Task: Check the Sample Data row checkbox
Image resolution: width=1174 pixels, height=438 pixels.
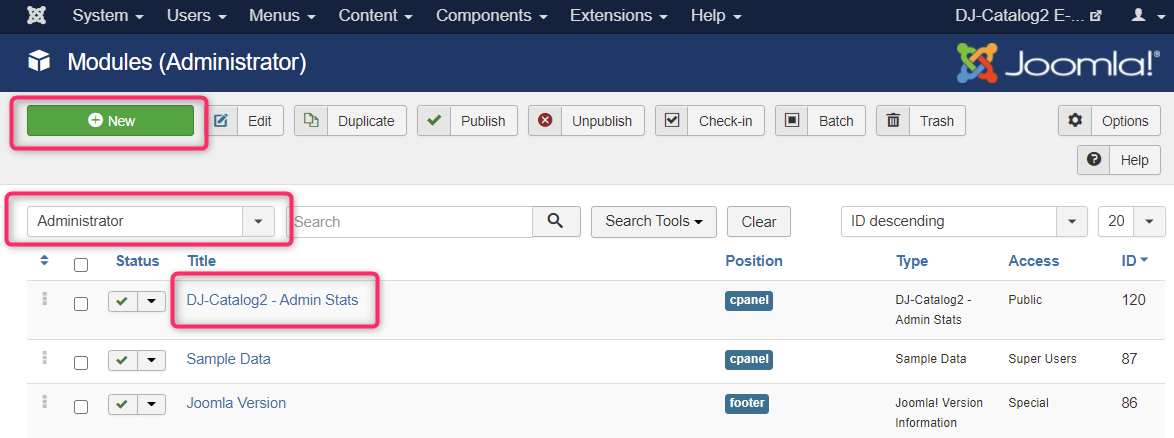Action: click(x=81, y=362)
